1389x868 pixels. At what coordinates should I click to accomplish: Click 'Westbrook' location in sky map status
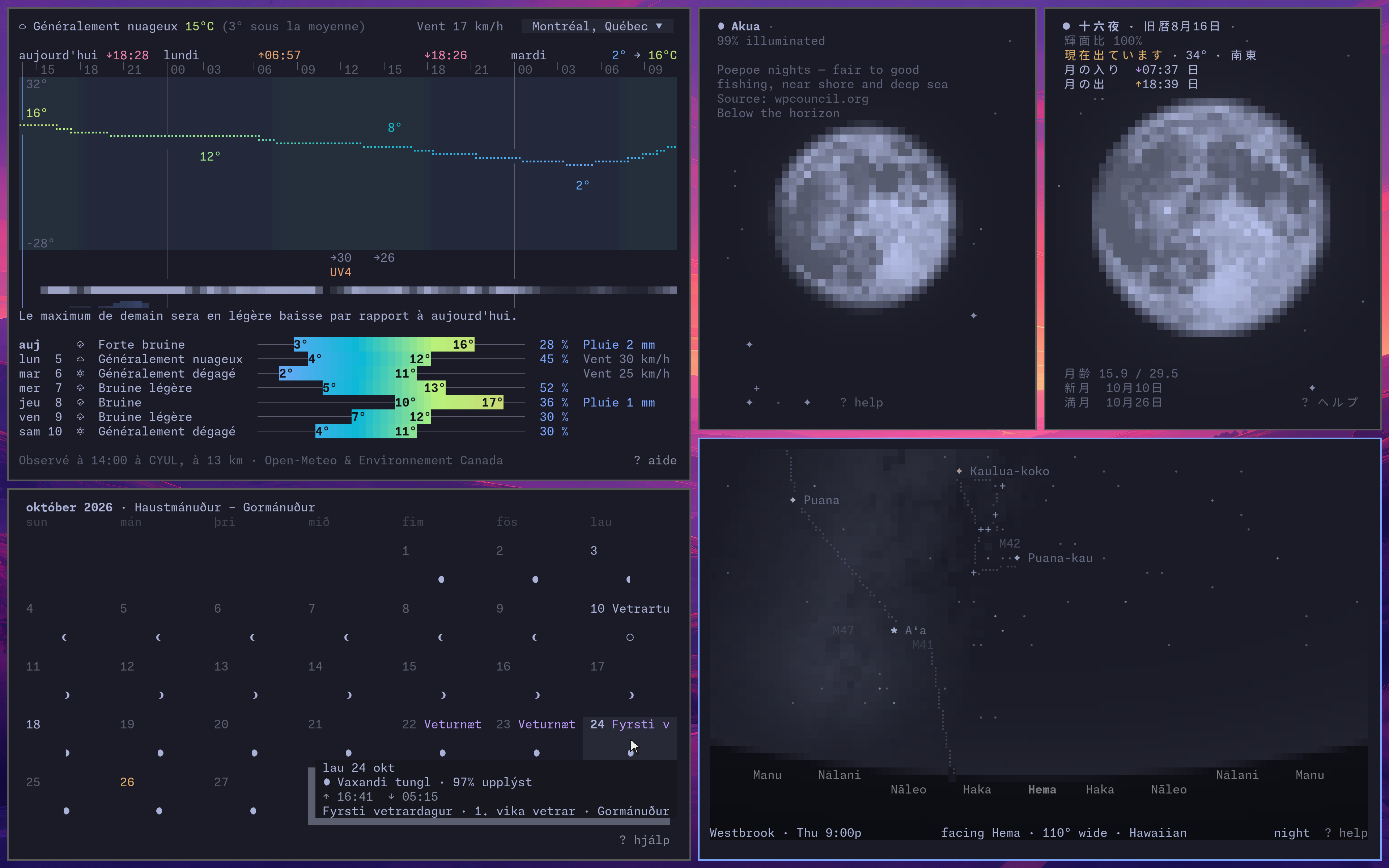[742, 833]
